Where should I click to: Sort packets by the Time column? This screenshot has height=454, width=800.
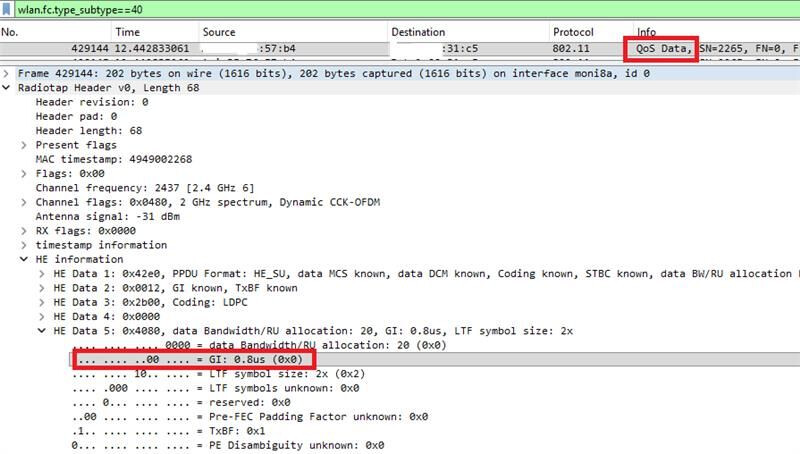[127, 32]
